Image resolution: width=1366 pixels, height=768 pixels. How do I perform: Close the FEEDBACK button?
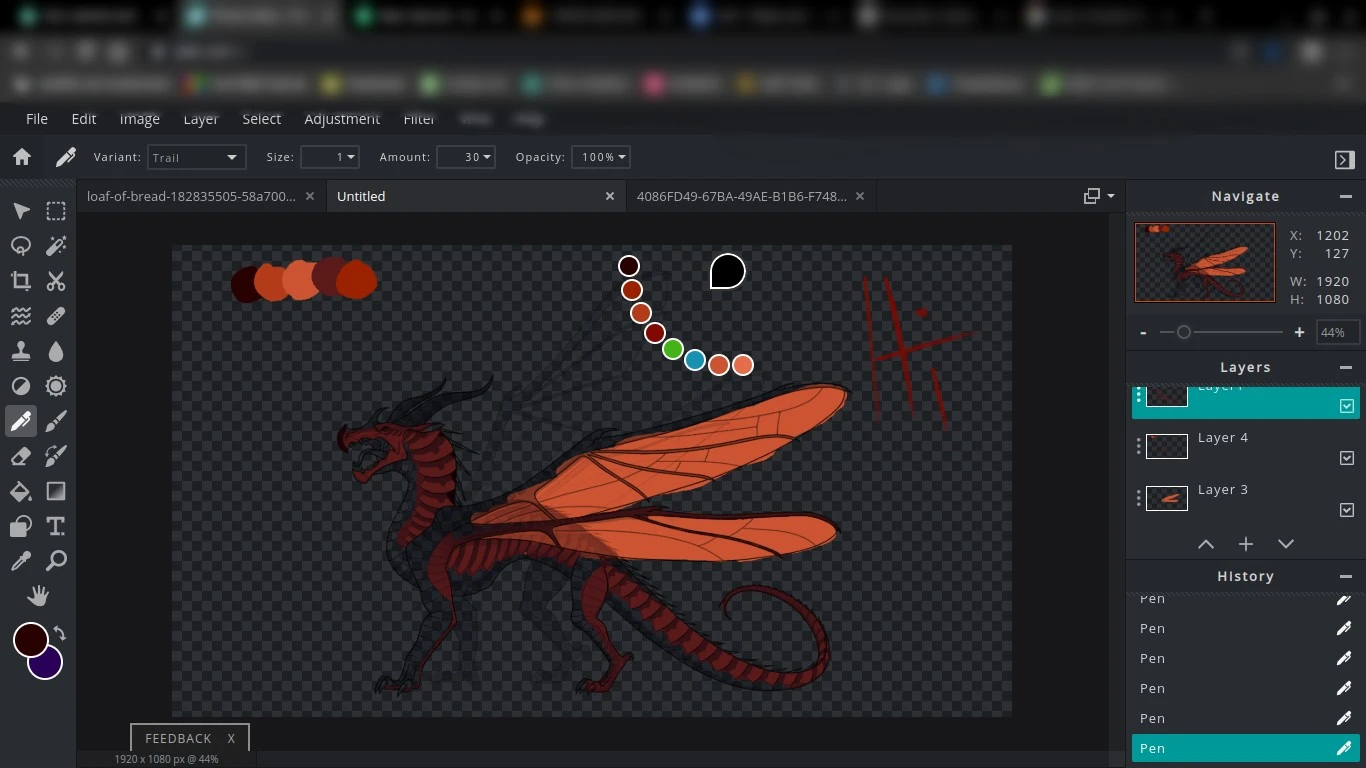click(x=231, y=738)
